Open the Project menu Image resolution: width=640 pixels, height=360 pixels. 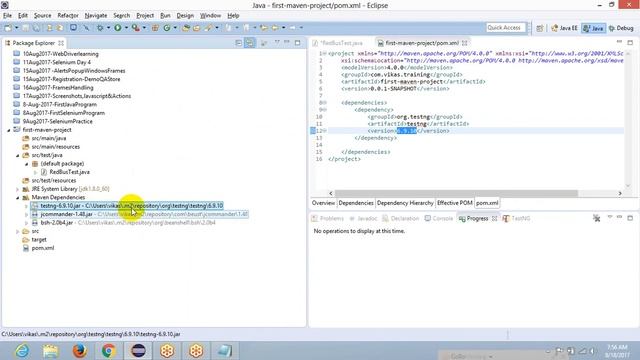(145, 16)
